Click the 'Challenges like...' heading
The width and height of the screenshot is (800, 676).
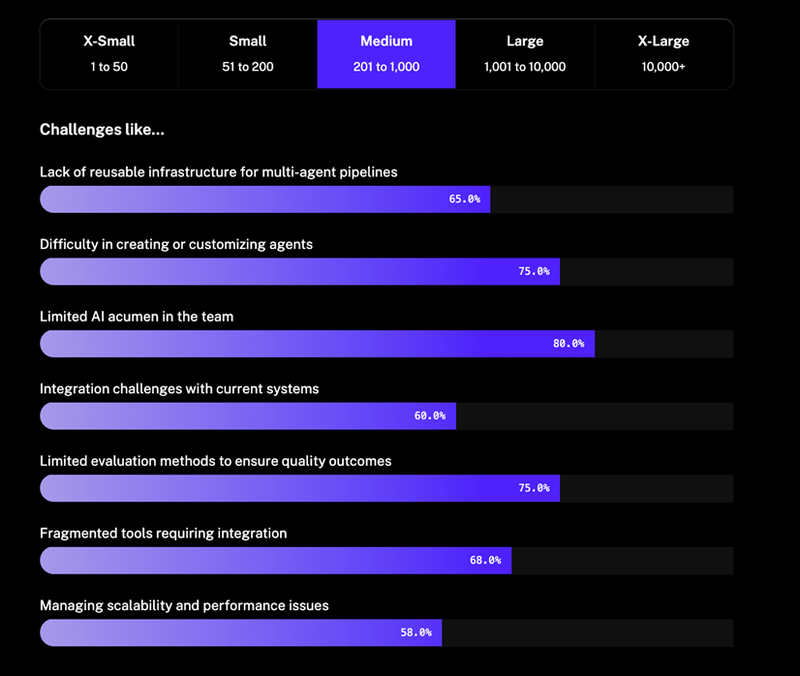coord(102,130)
